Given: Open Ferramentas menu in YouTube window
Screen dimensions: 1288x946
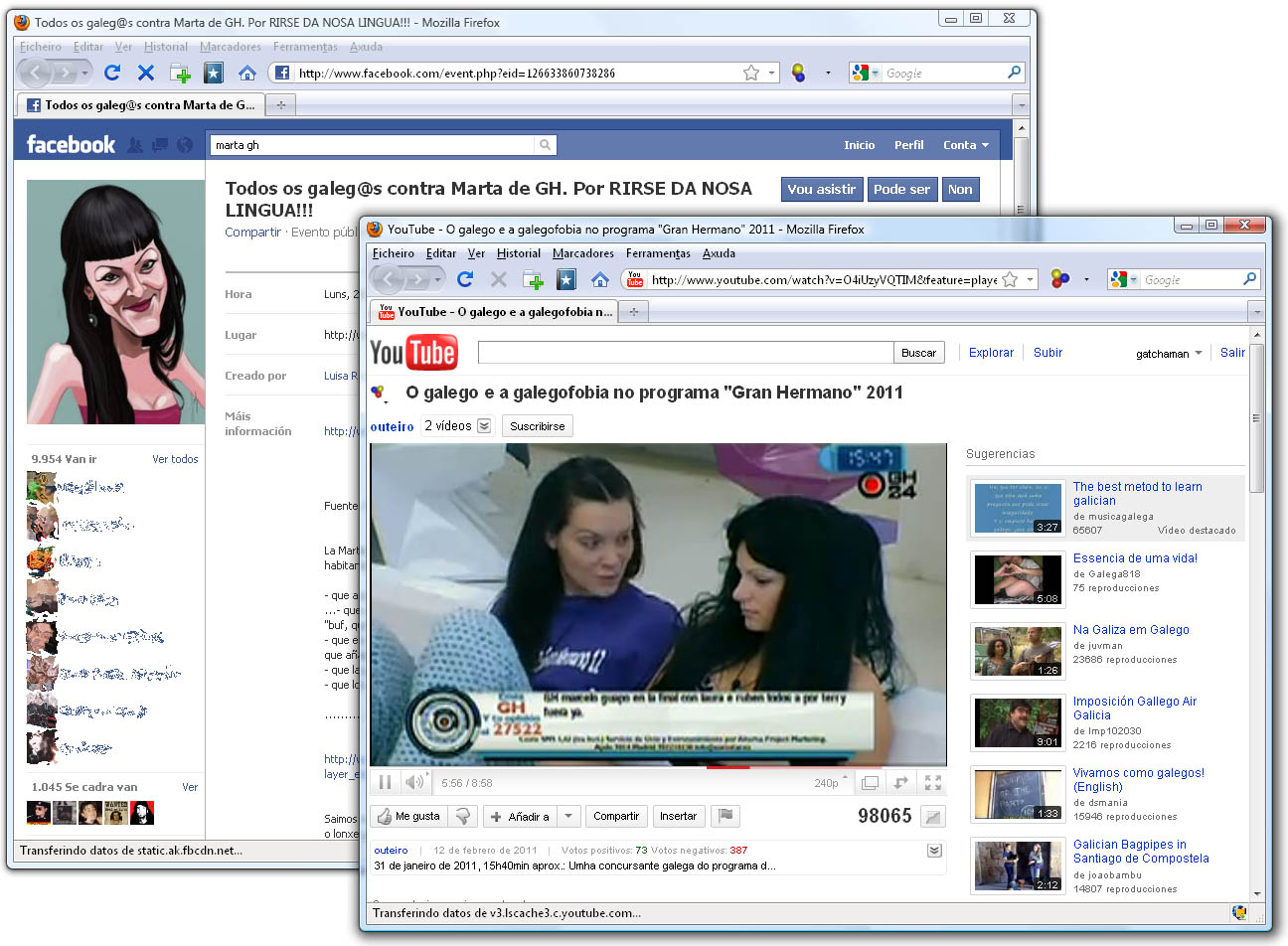Looking at the screenshot, I should click(x=658, y=253).
